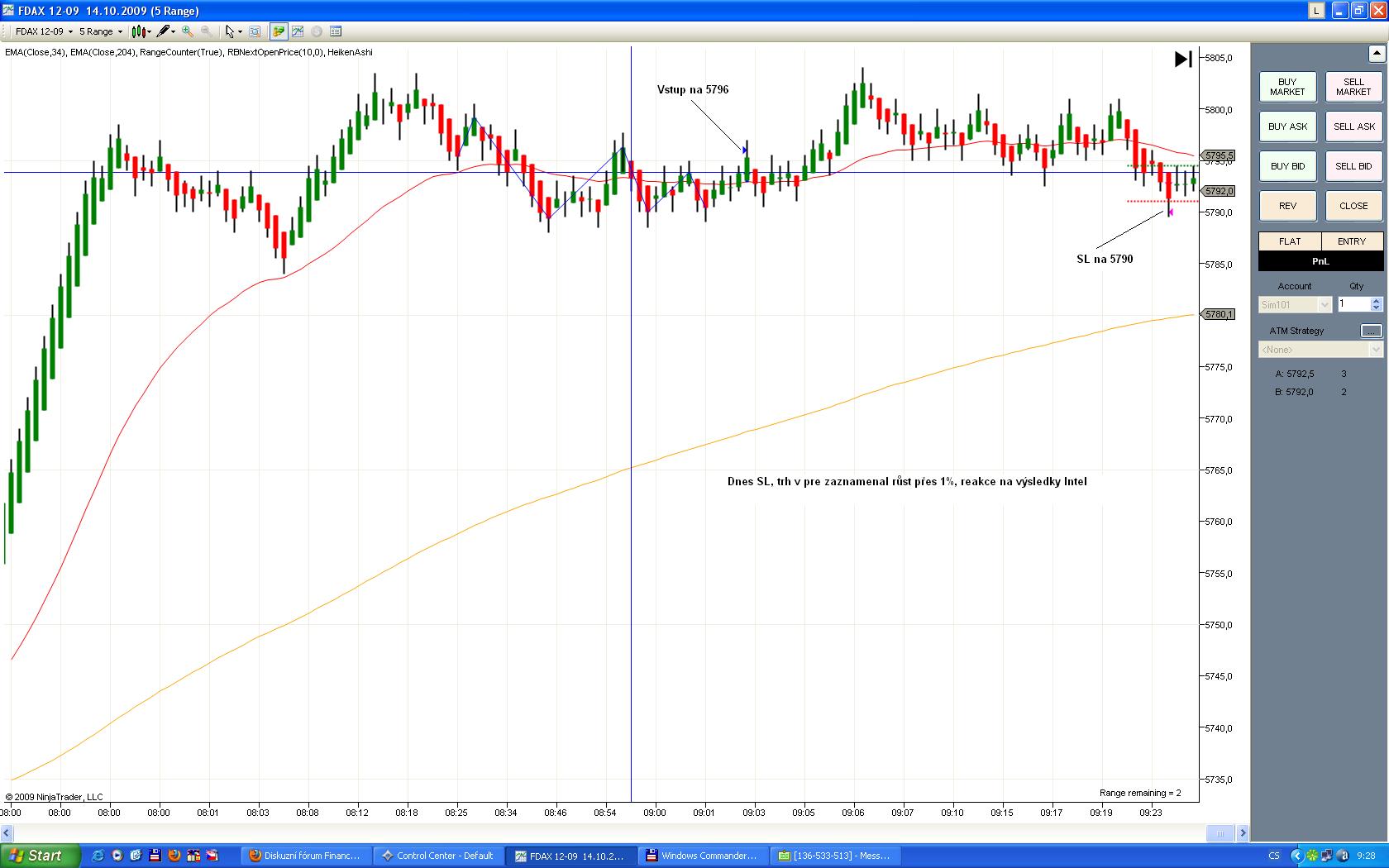Open the drawing tools pen dropdown
1389x868 pixels.
(x=166, y=31)
